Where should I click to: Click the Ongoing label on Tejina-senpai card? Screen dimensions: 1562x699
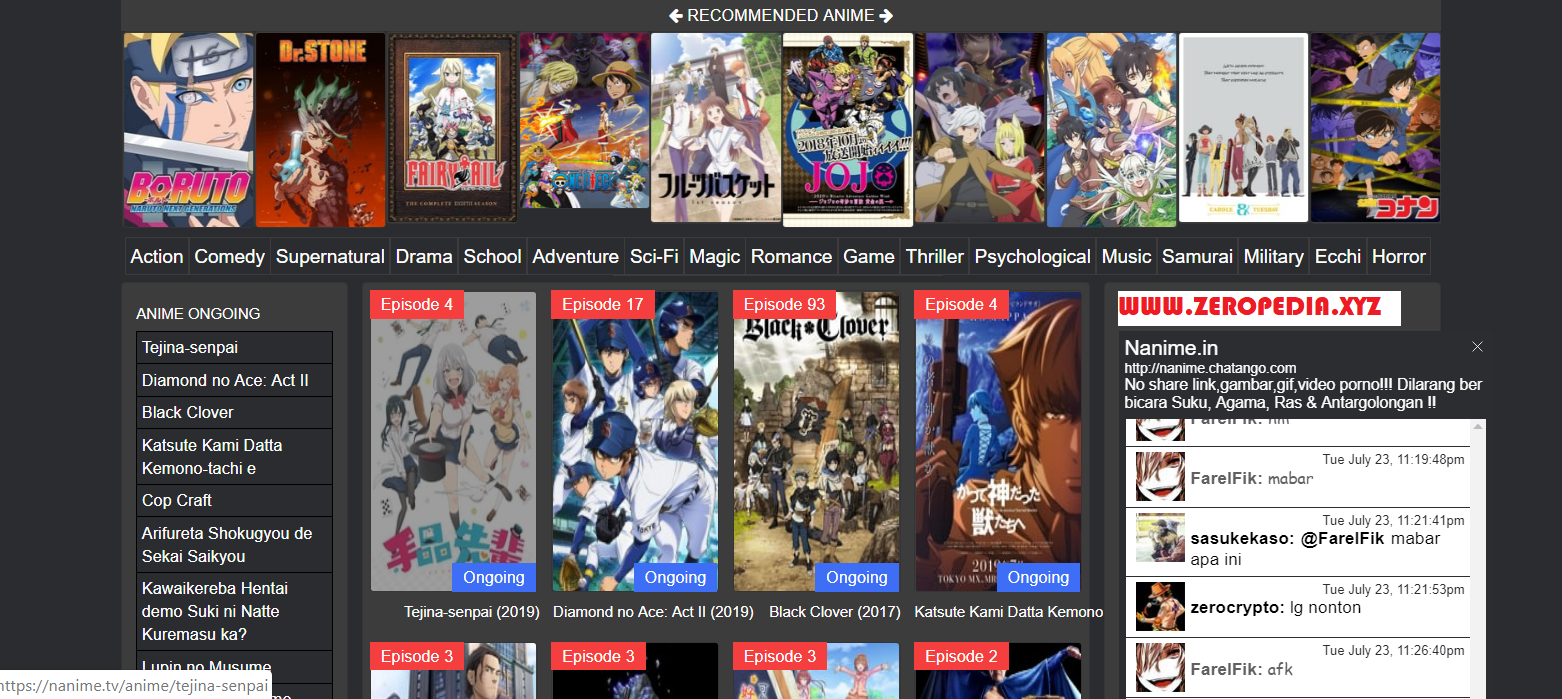coord(494,577)
